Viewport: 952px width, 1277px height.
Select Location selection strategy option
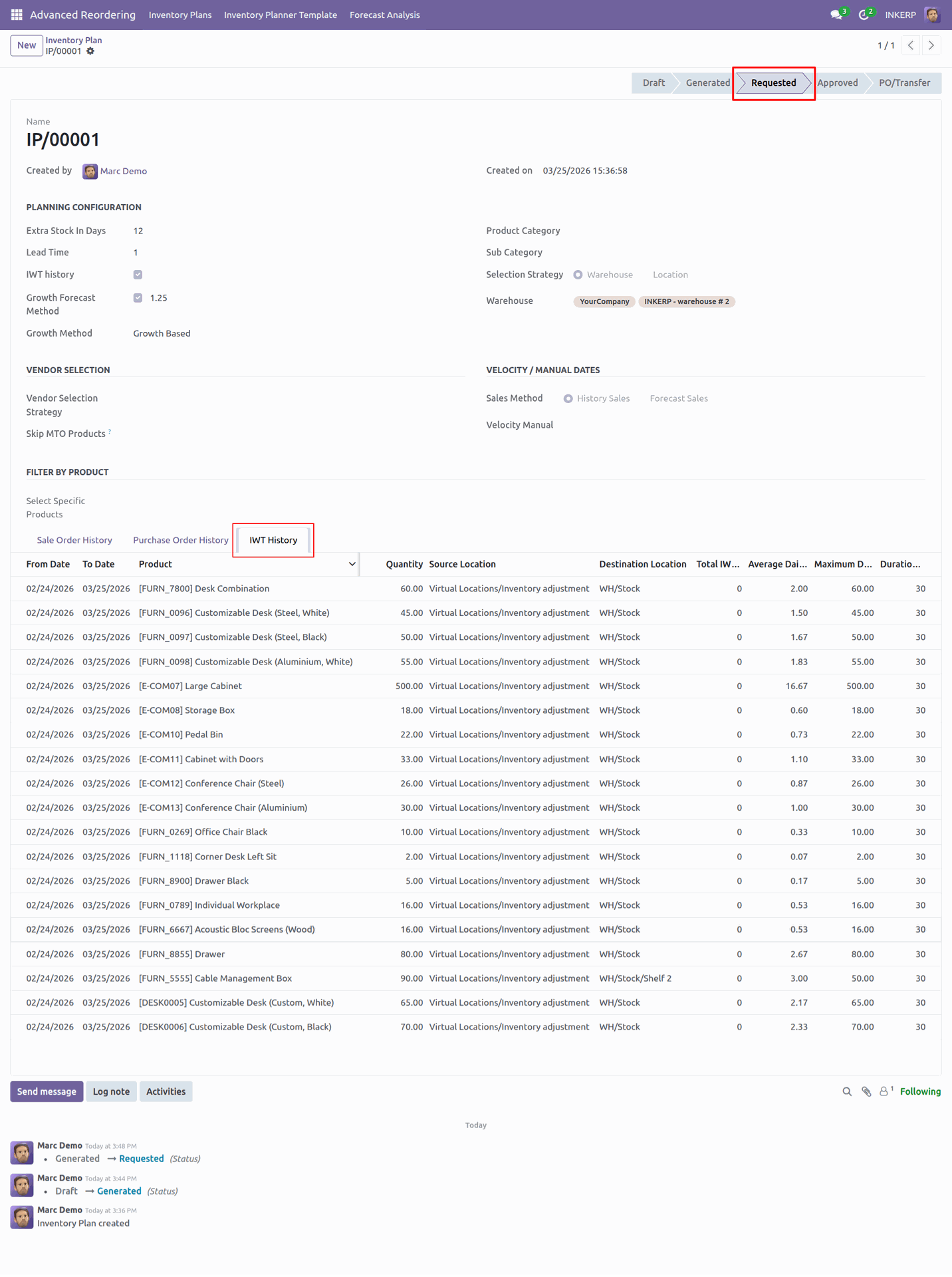(669, 275)
